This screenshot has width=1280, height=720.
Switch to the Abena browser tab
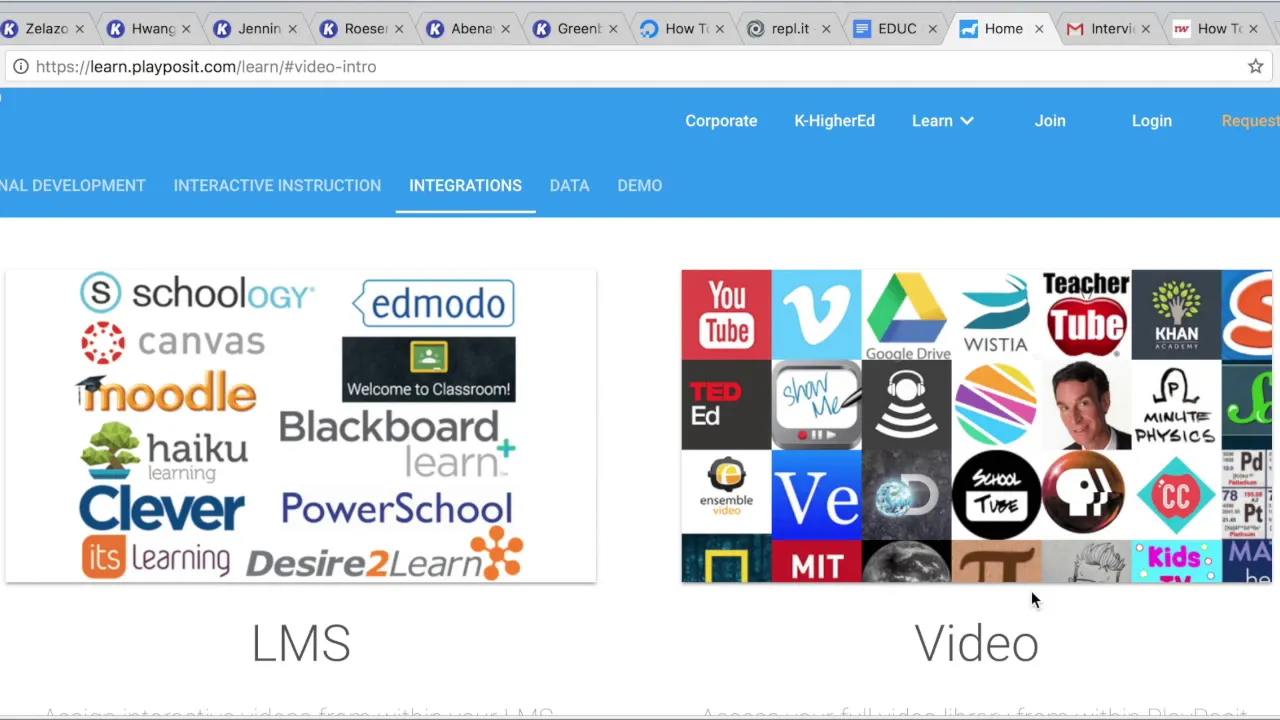pos(470,29)
